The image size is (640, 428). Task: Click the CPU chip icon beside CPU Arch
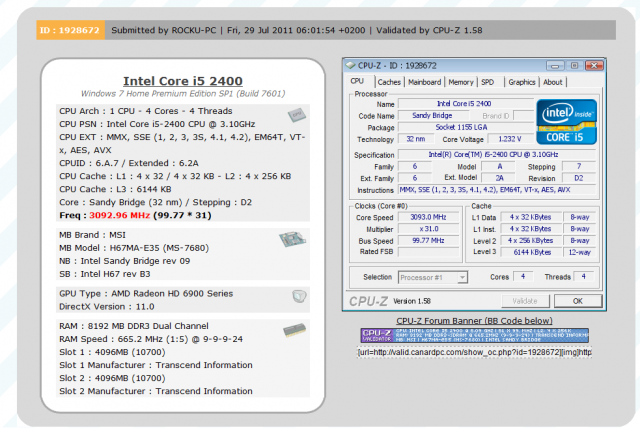[297, 115]
